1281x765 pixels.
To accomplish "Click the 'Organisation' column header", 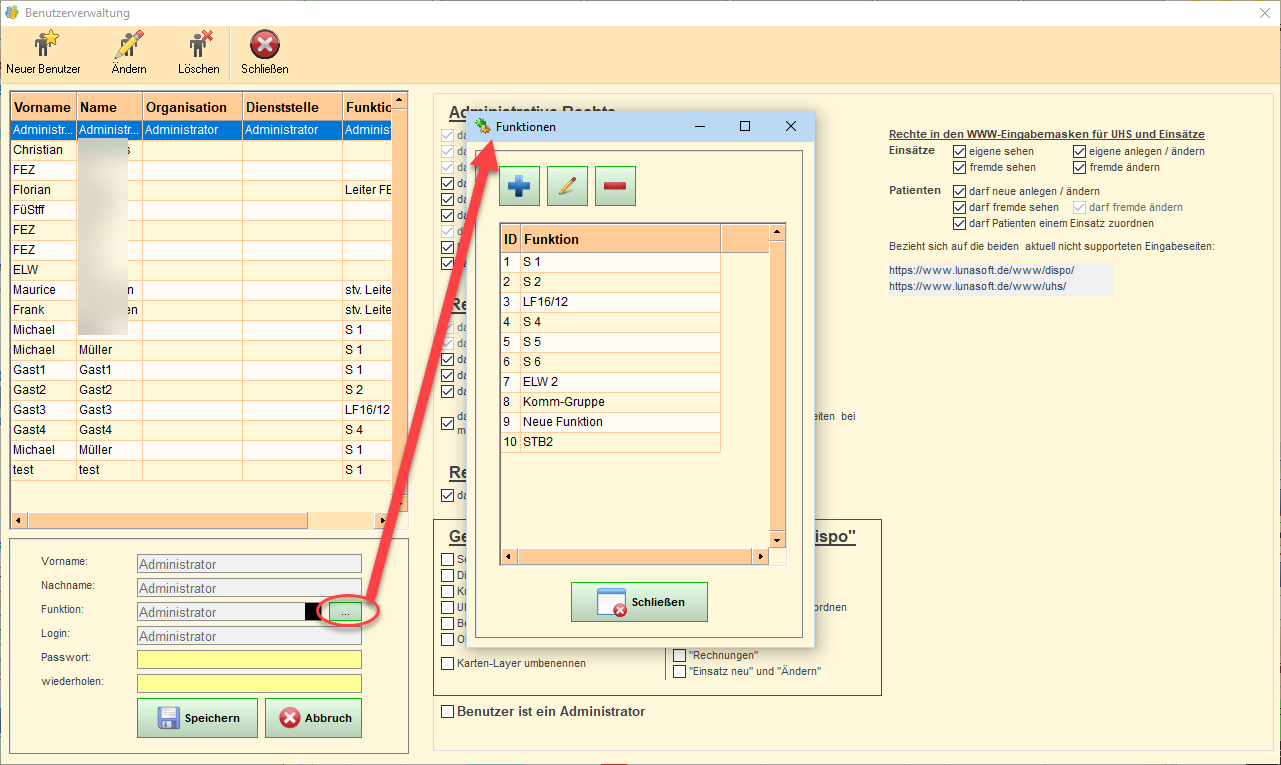I will (192, 107).
